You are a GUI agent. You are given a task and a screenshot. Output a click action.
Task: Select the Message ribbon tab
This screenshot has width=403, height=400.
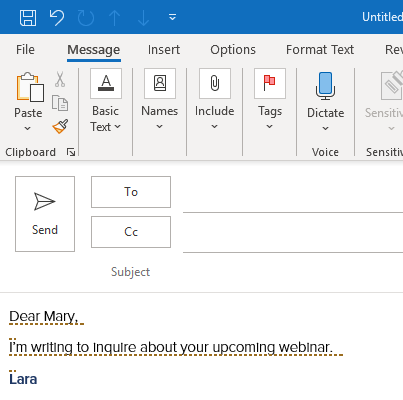click(94, 50)
